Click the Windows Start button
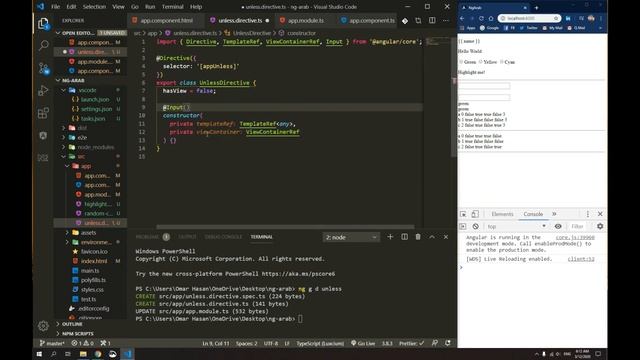Image resolution: width=640 pixels, height=360 pixels. click(x=39, y=354)
